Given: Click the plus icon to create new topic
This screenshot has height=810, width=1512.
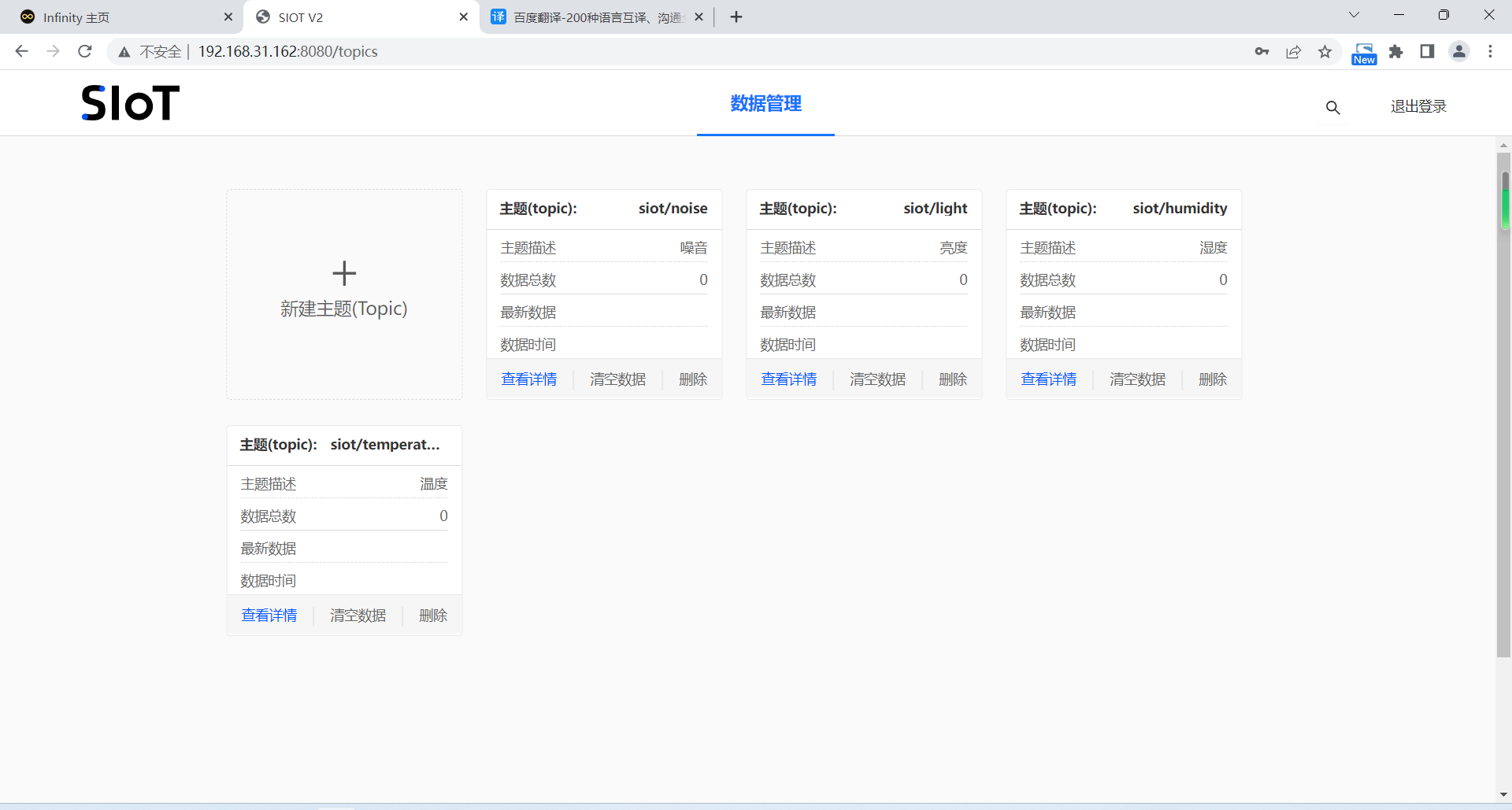Looking at the screenshot, I should point(344,273).
